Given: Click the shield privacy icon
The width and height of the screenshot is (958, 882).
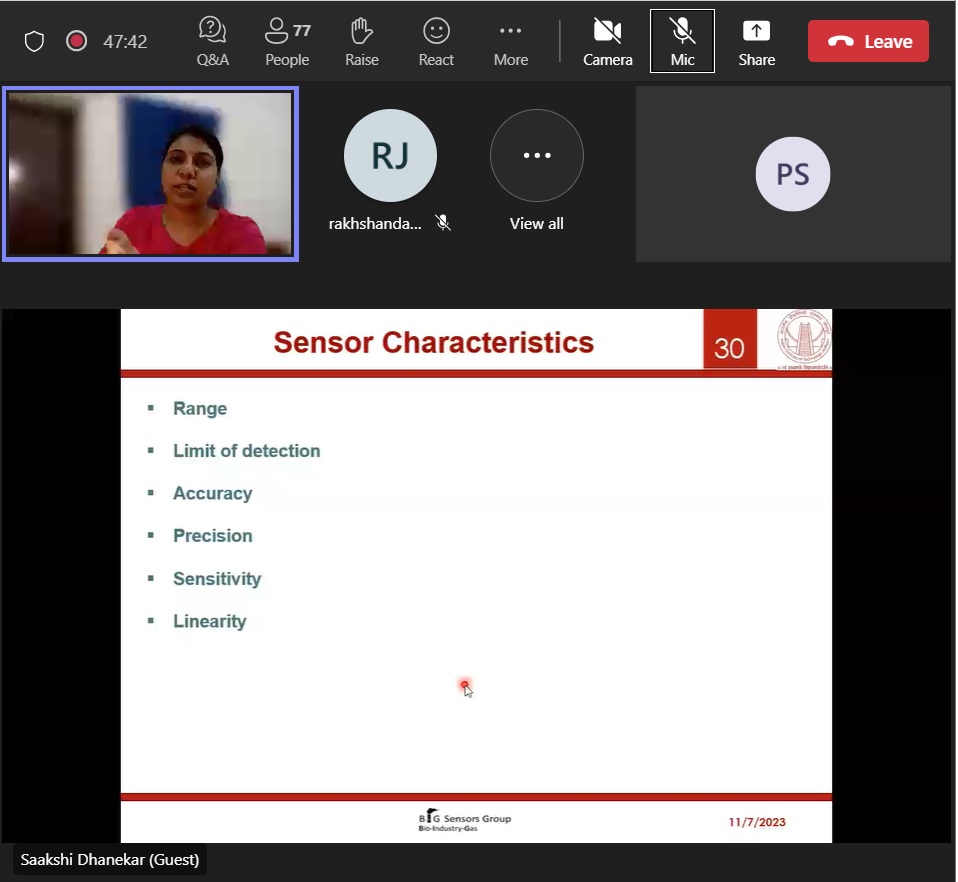Looking at the screenshot, I should pyautogui.click(x=35, y=42).
